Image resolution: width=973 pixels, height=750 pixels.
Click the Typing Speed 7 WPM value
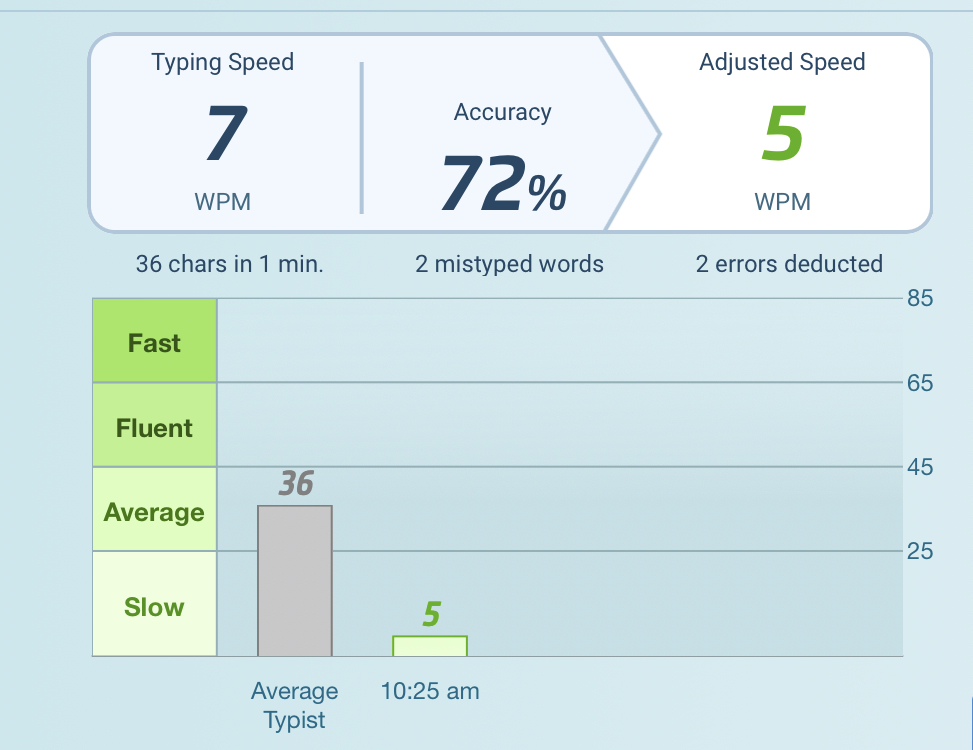click(223, 134)
